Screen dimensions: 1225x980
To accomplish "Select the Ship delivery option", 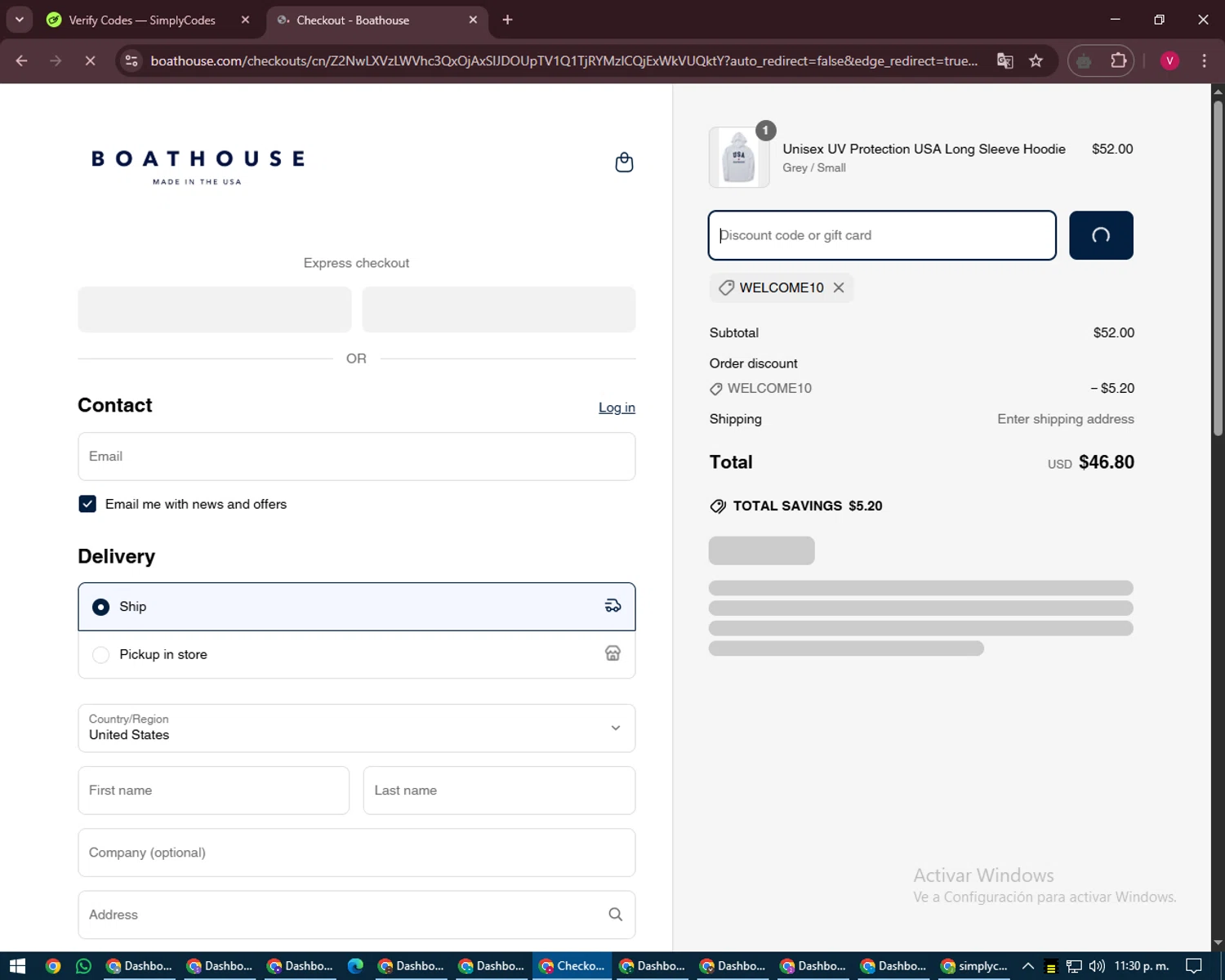I will pos(356,606).
